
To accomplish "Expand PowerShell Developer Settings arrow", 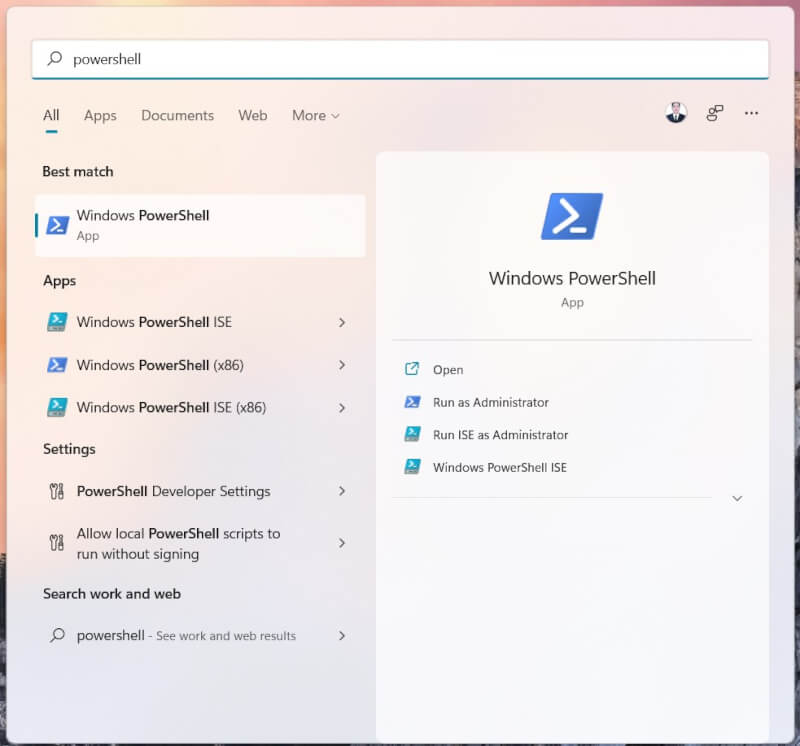I will coord(342,491).
